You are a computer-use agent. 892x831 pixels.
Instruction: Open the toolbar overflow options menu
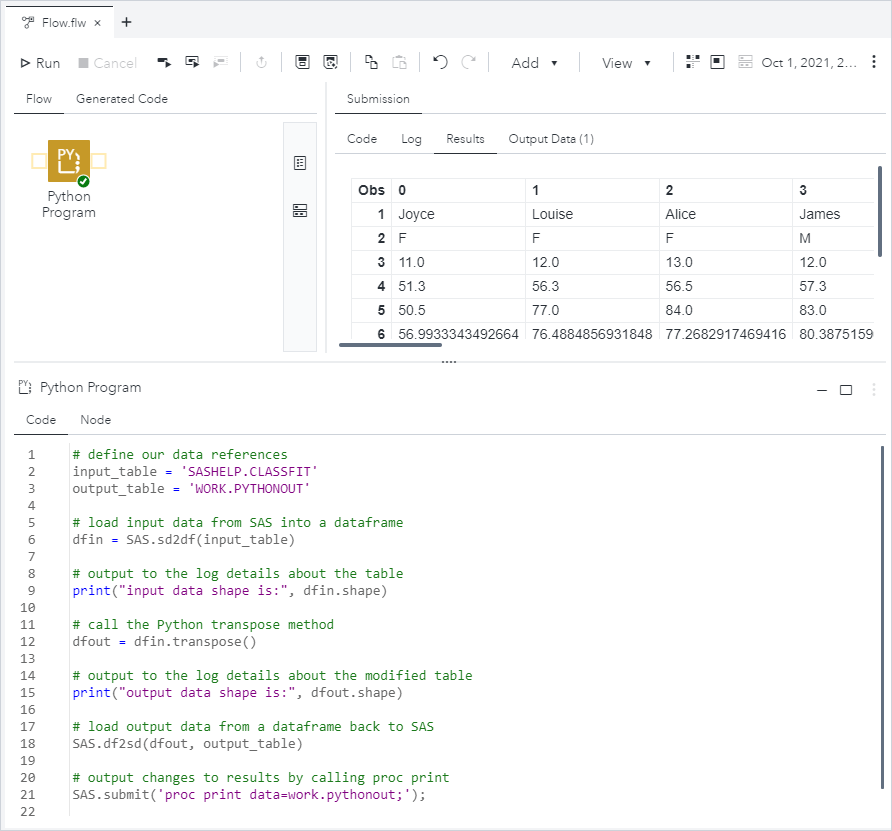[872, 62]
